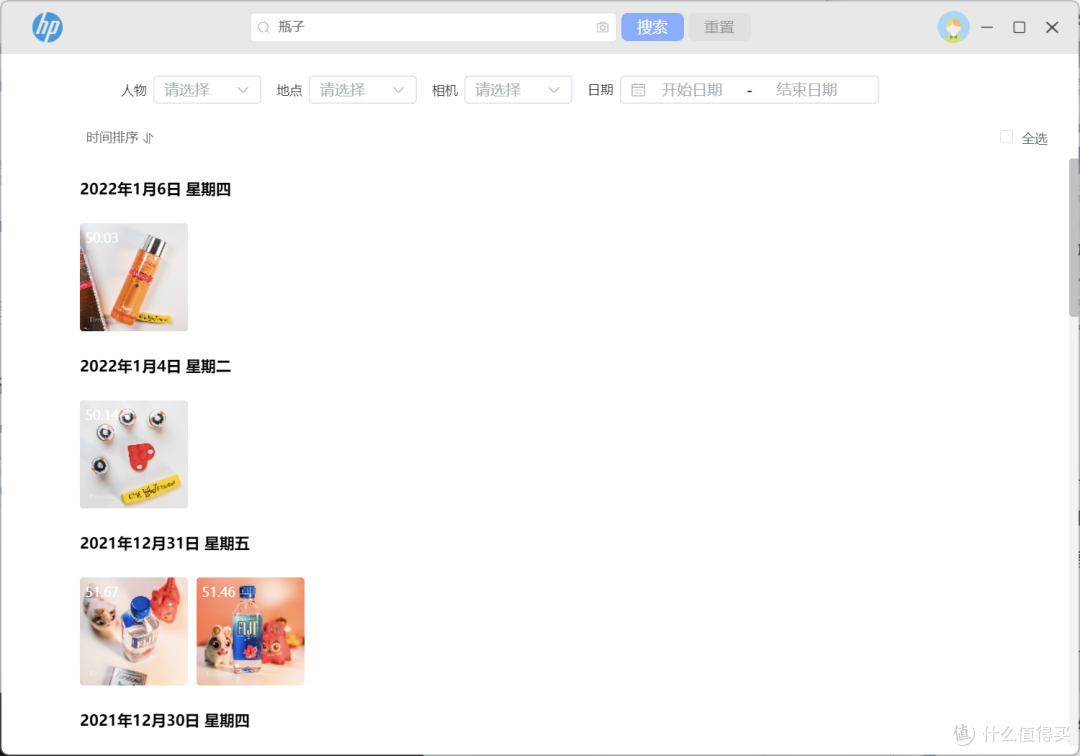This screenshot has height=756, width=1080.
Task: Open image search via camera icon
Action: (x=603, y=28)
